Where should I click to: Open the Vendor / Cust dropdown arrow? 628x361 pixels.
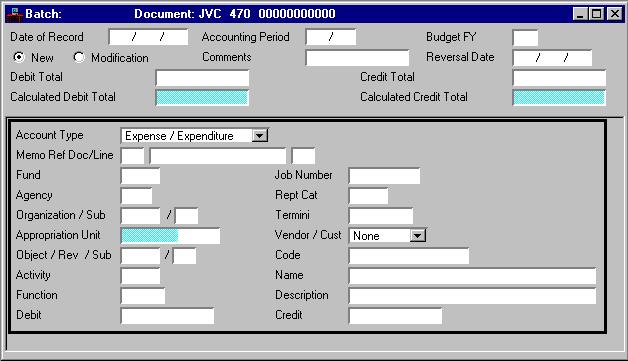tap(417, 236)
